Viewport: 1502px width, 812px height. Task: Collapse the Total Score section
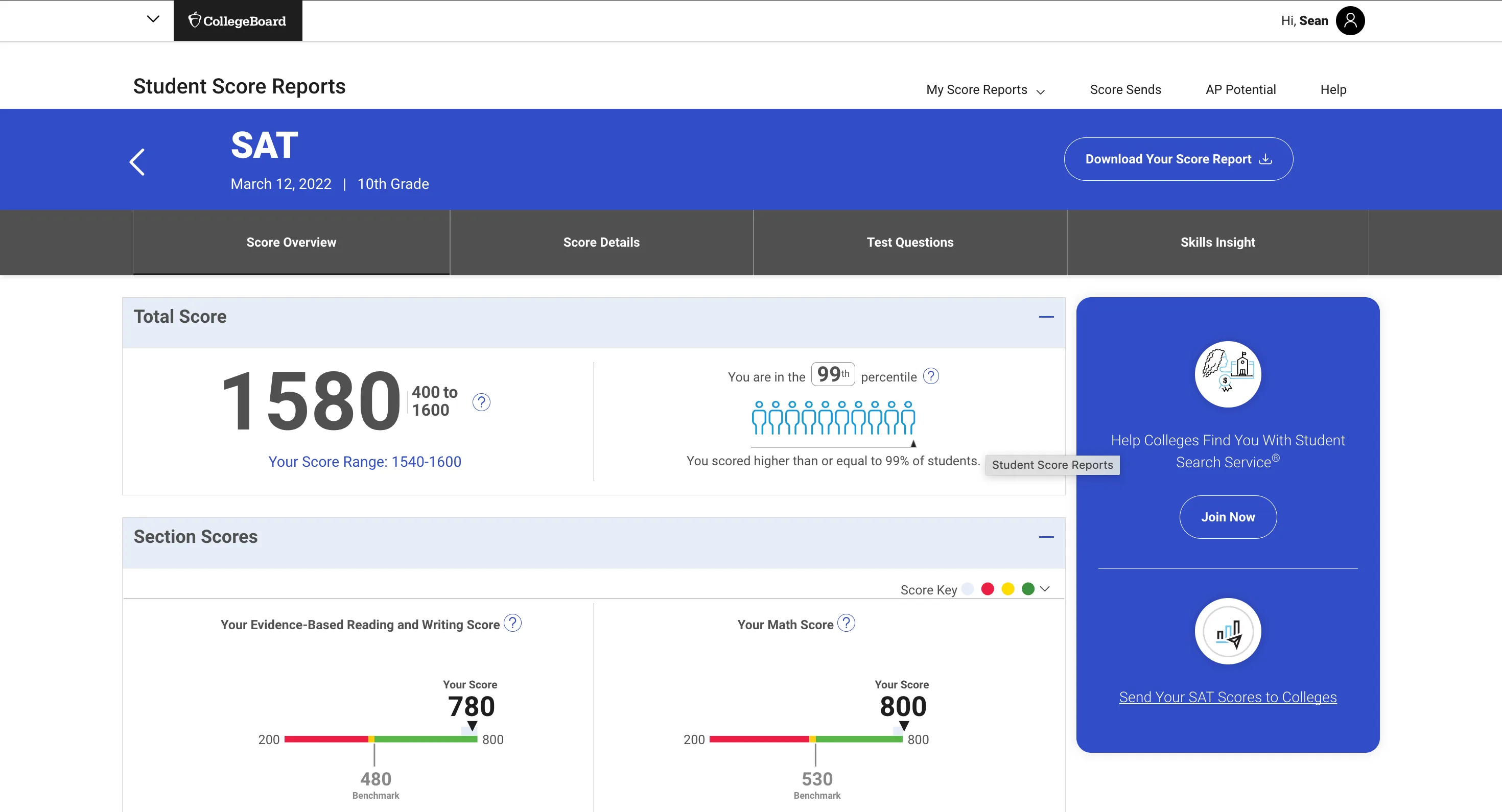pyautogui.click(x=1046, y=317)
